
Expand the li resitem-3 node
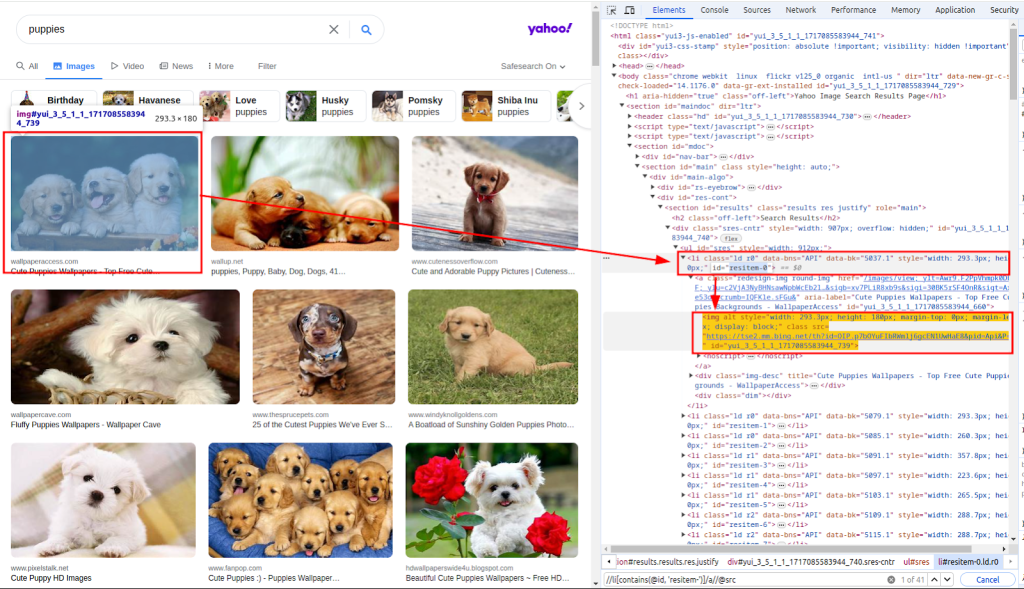(684, 455)
